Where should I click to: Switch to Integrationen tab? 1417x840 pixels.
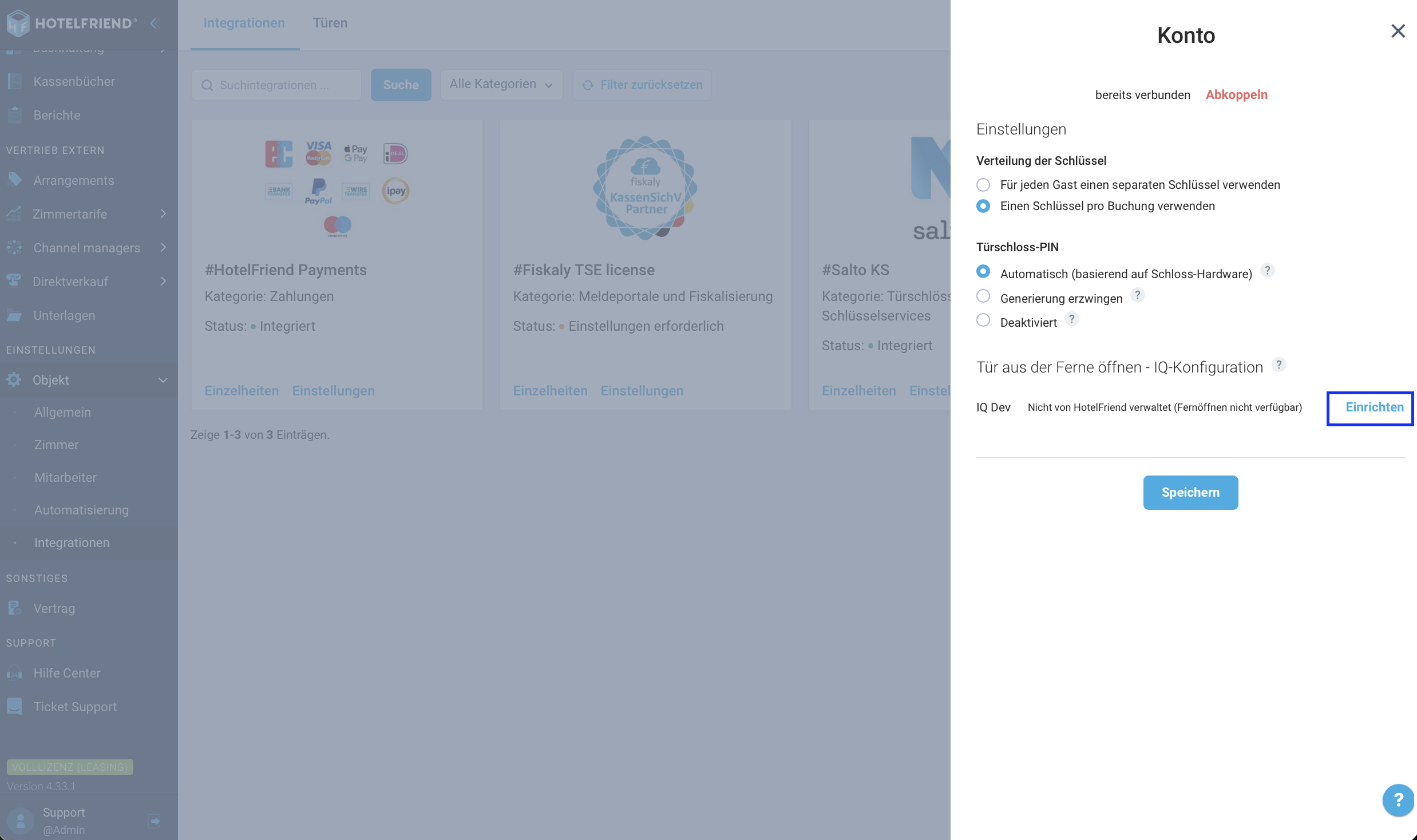[244, 23]
